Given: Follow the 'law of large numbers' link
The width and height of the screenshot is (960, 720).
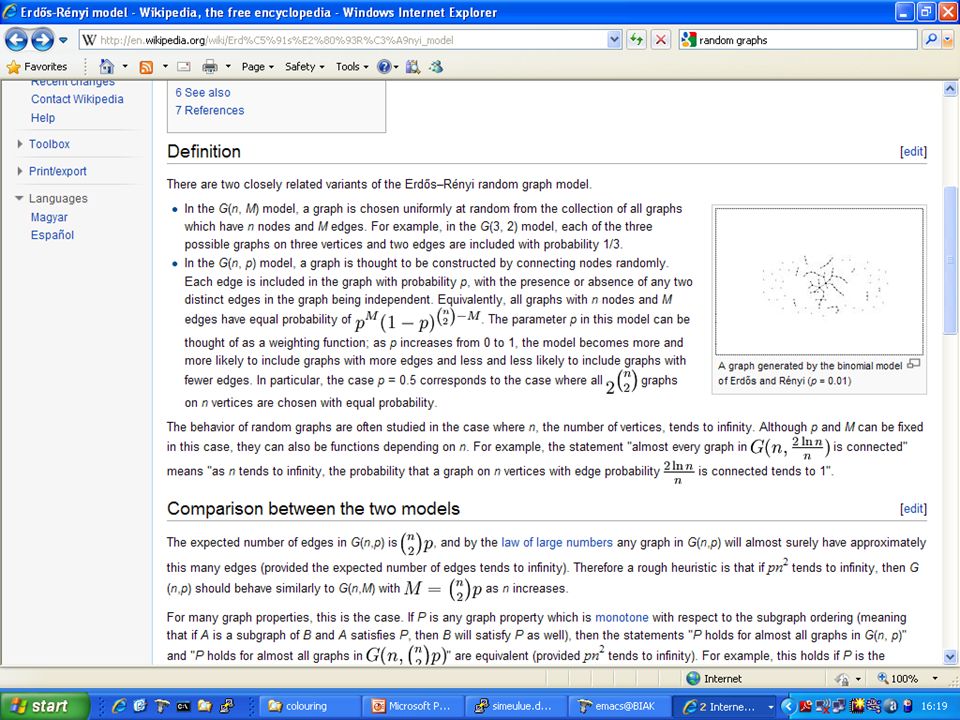Looking at the screenshot, I should coord(557,542).
